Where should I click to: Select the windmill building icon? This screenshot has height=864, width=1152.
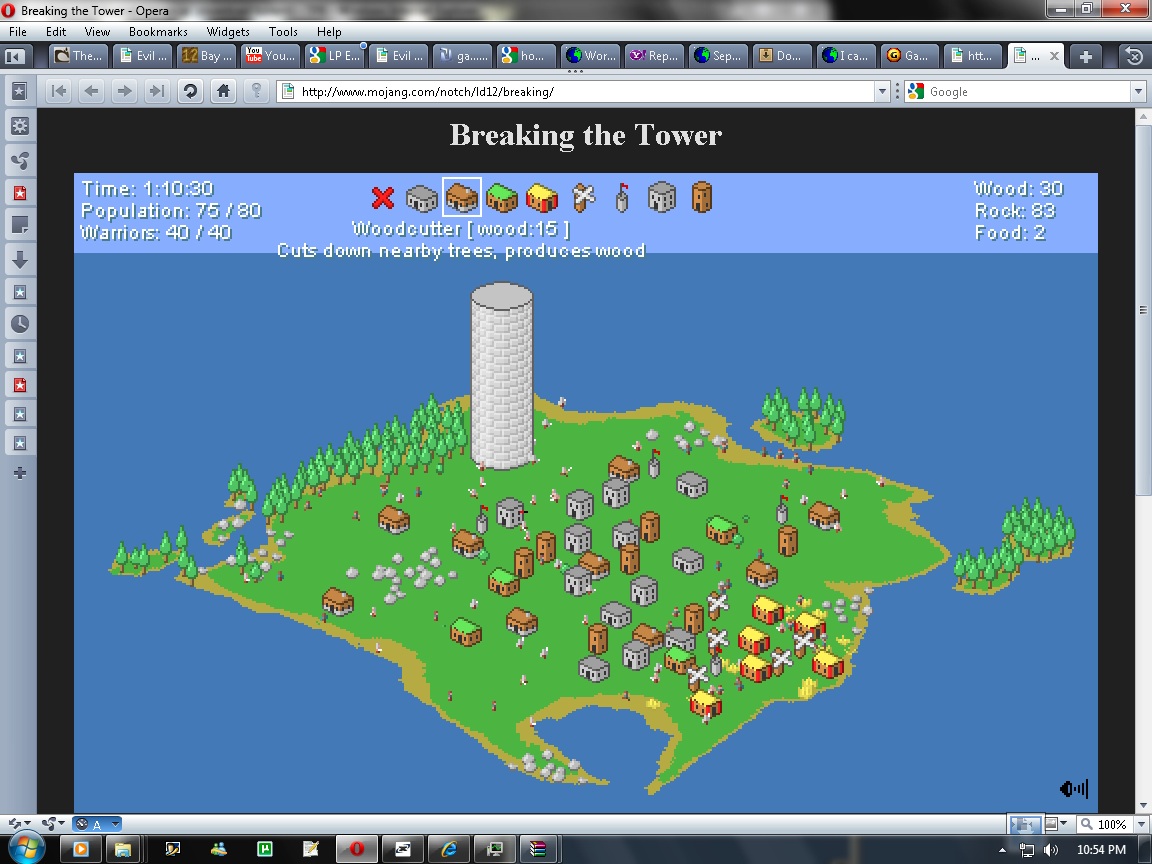click(583, 197)
